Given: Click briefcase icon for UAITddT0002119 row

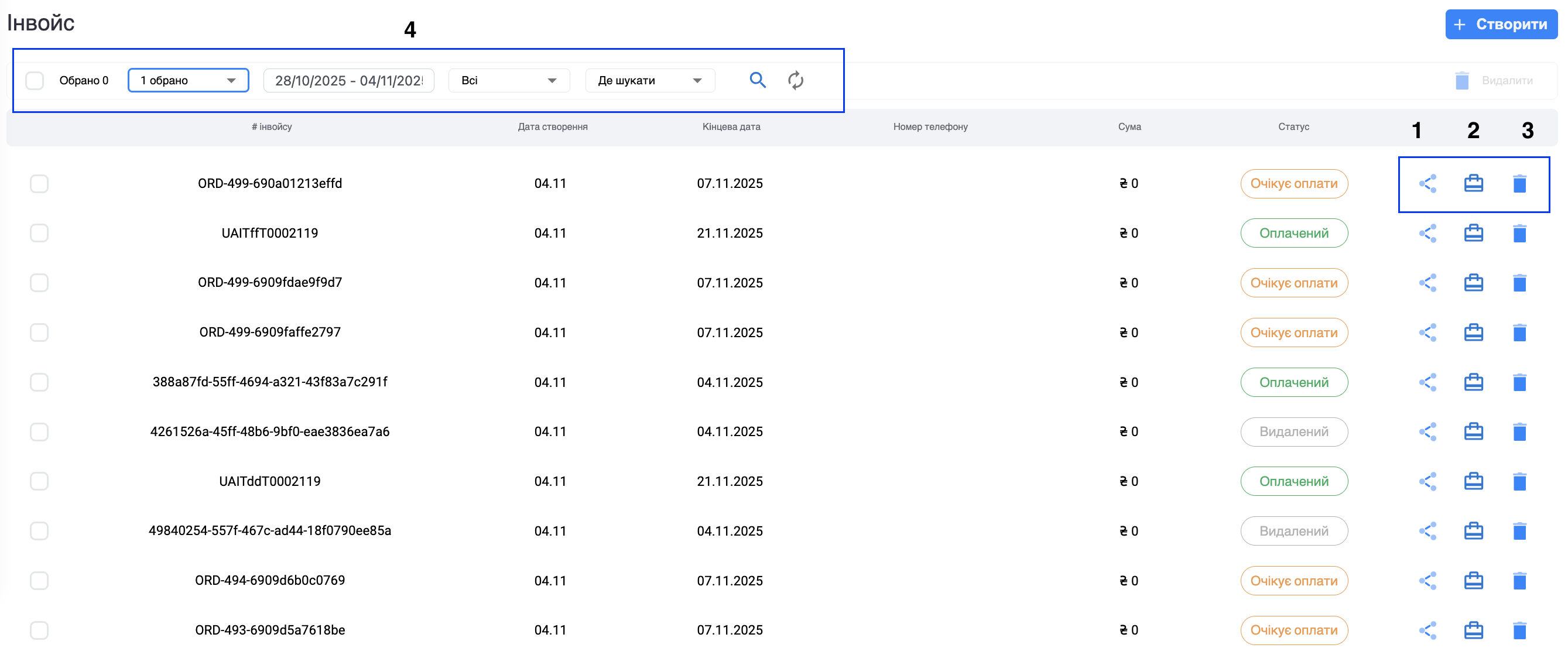Looking at the screenshot, I should tap(1473, 481).
